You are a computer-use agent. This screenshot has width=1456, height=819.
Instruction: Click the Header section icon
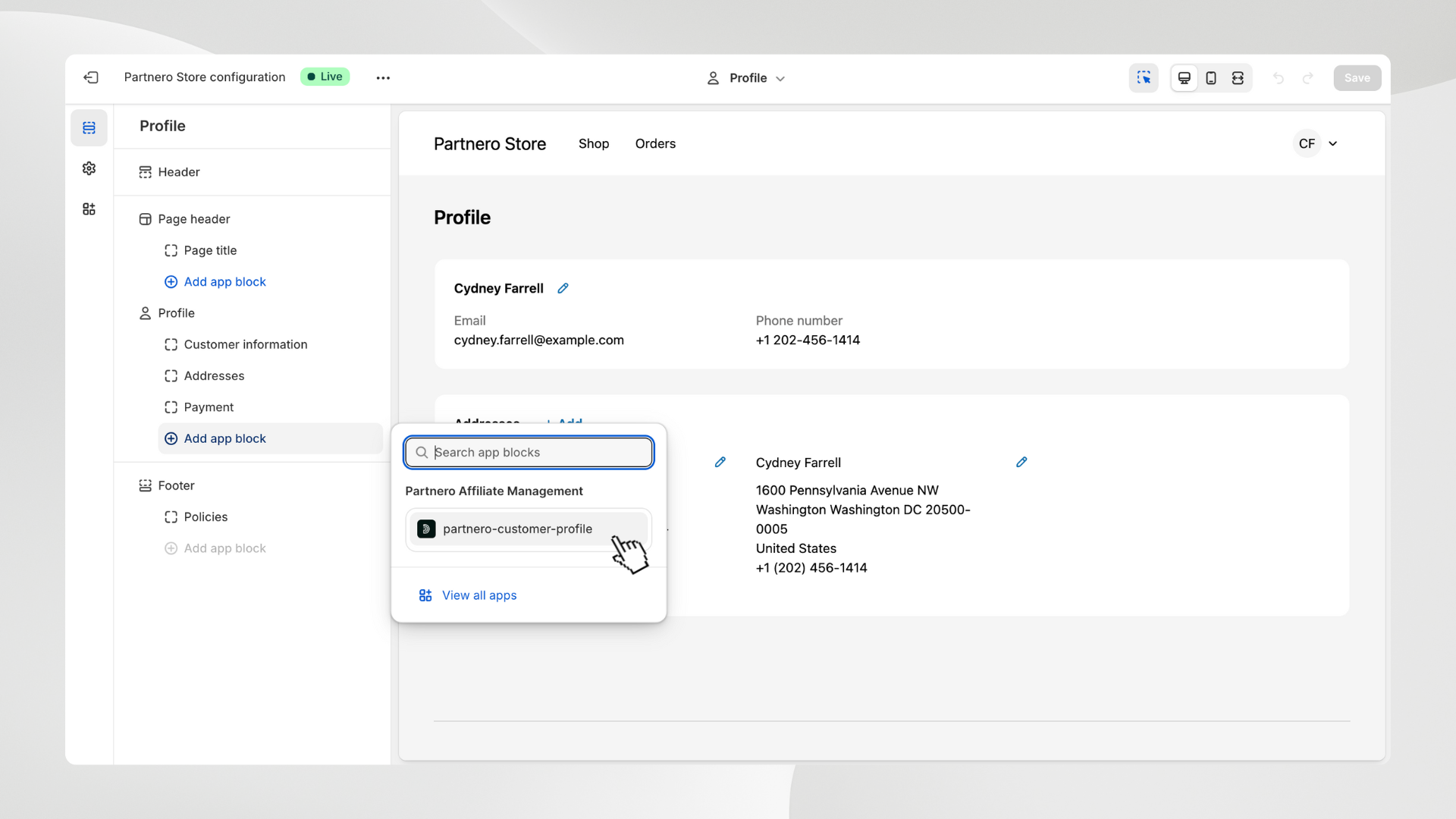point(145,172)
